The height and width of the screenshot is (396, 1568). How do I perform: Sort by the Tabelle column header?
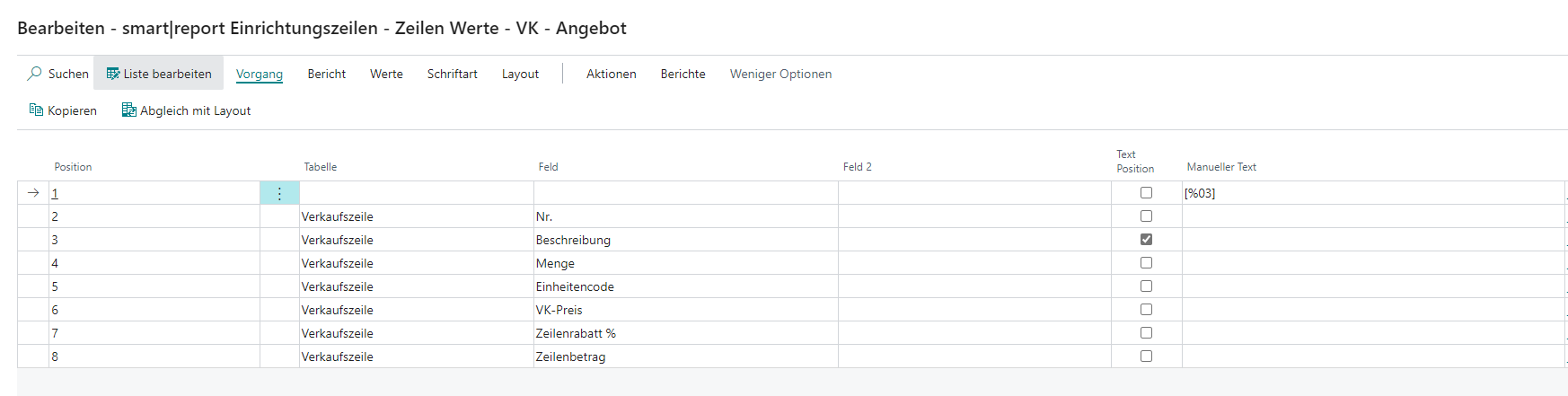pos(321,167)
